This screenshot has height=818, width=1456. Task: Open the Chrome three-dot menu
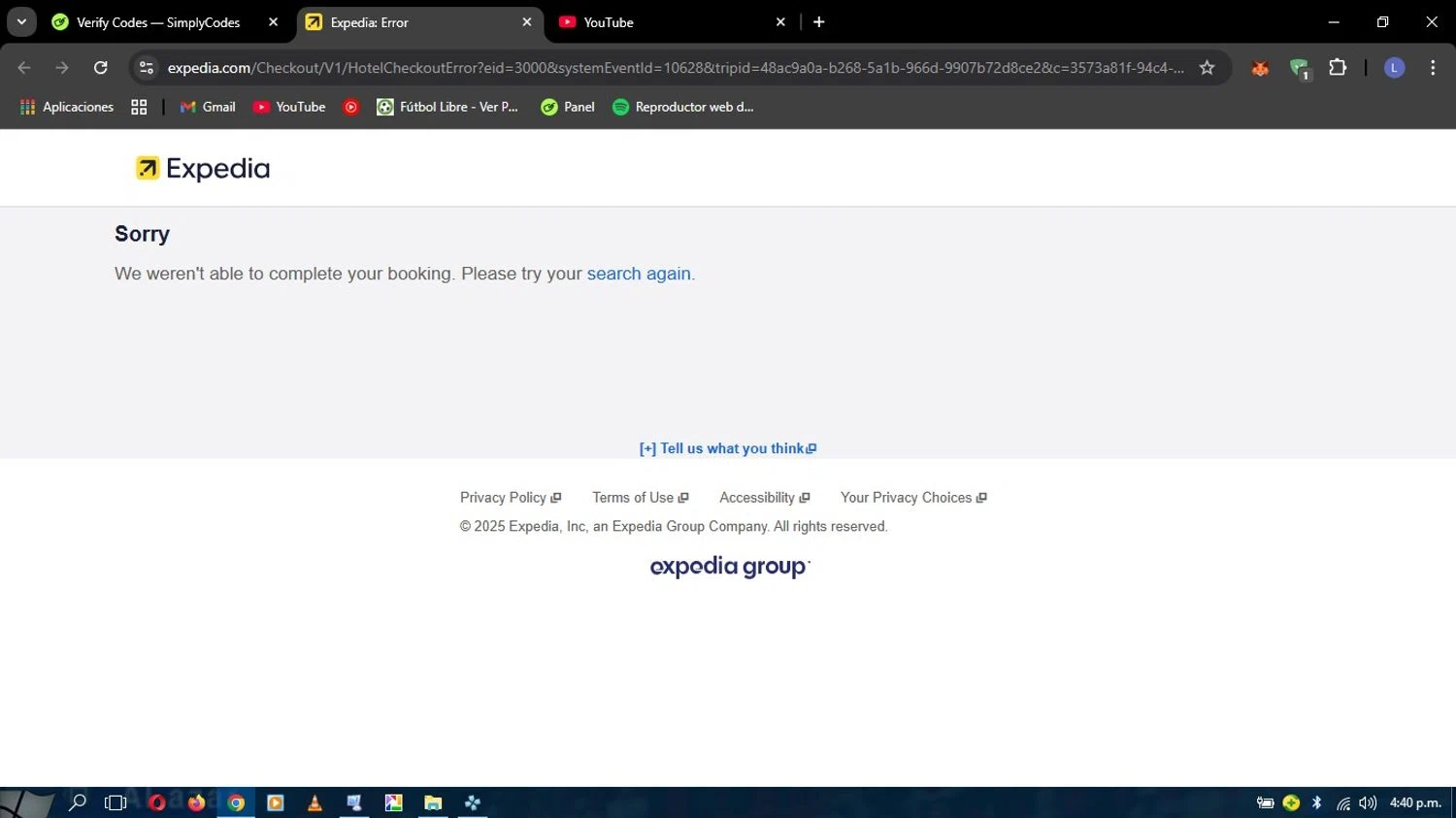pos(1433,68)
